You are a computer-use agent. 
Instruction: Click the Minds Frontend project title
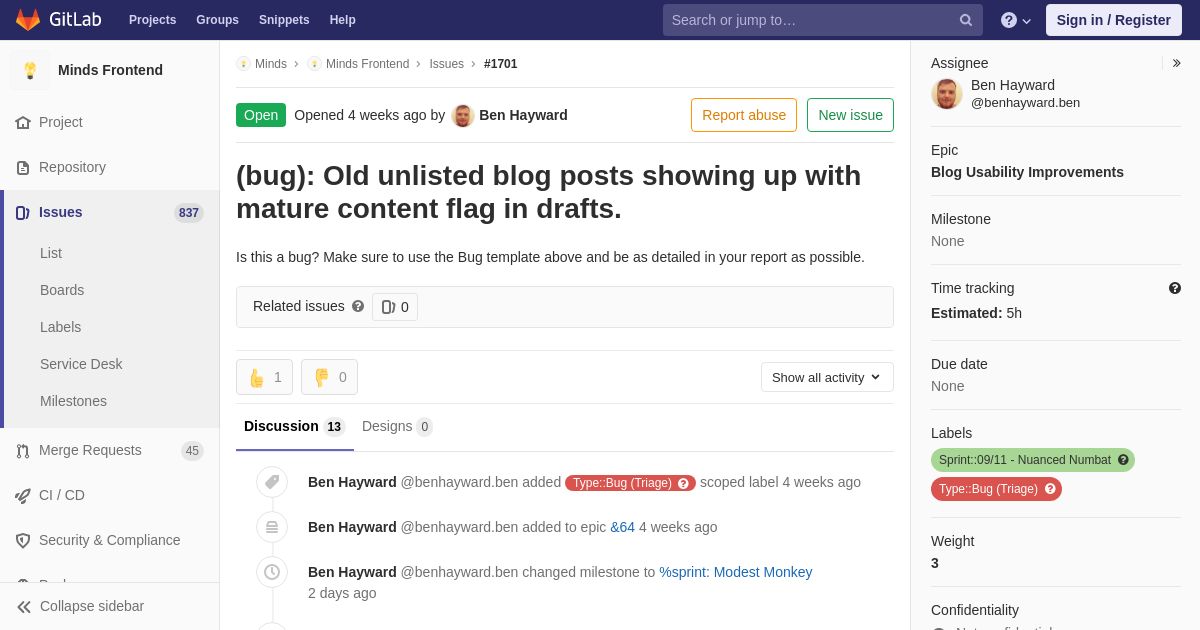(110, 70)
